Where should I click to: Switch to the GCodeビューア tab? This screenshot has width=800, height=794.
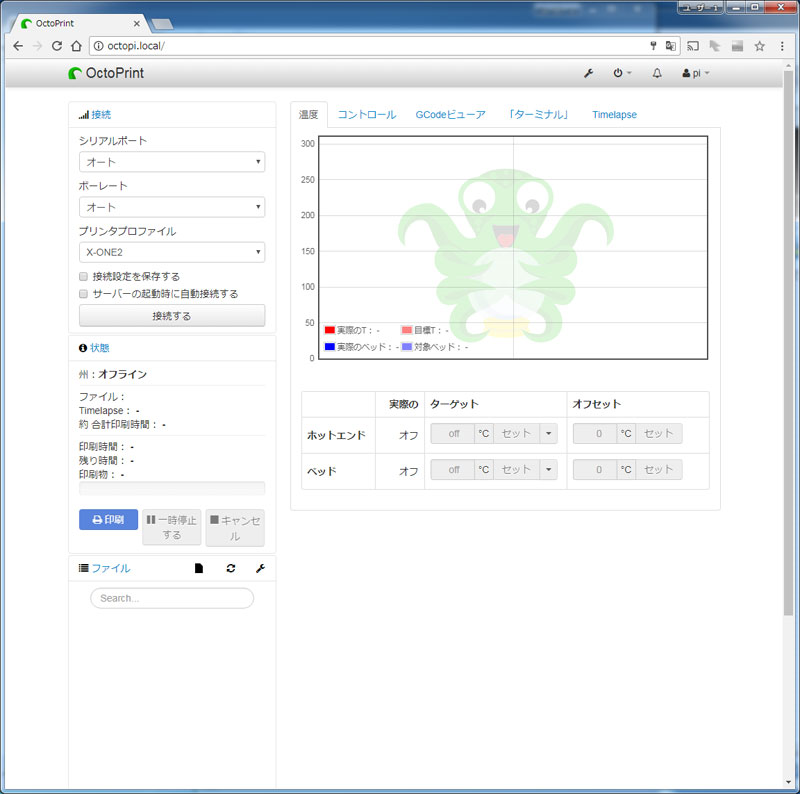[x=451, y=115]
